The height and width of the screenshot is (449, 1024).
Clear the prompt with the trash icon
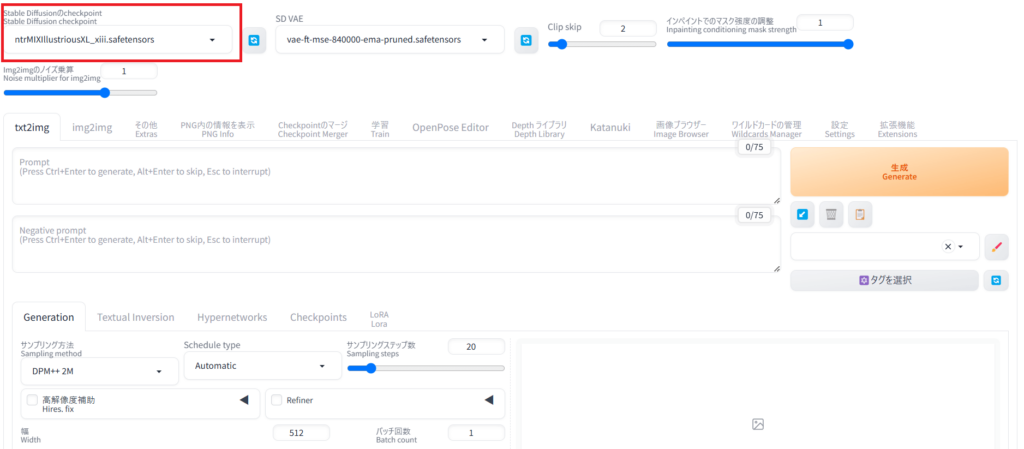click(831, 213)
